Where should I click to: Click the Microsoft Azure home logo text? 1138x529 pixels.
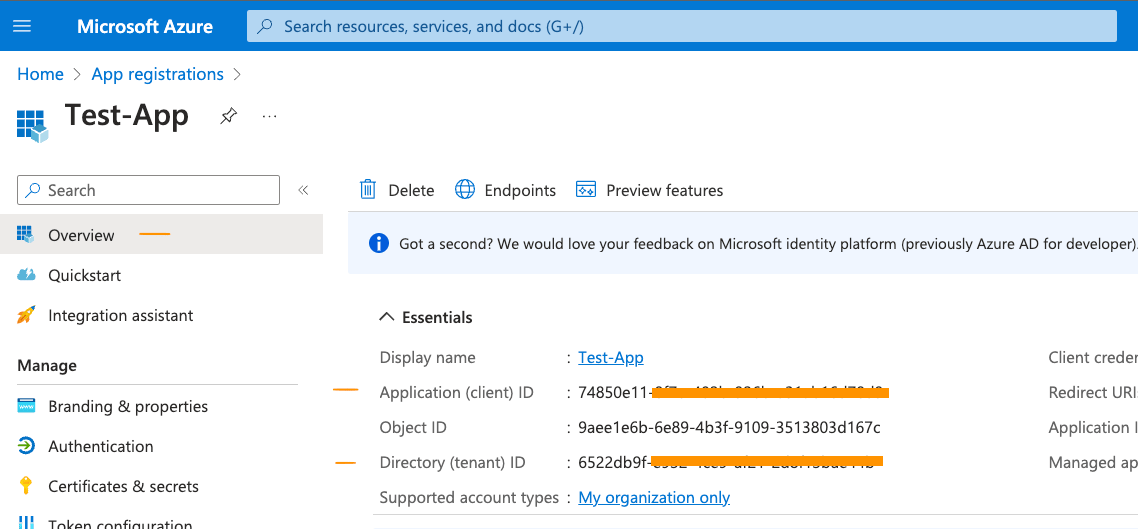145,27
